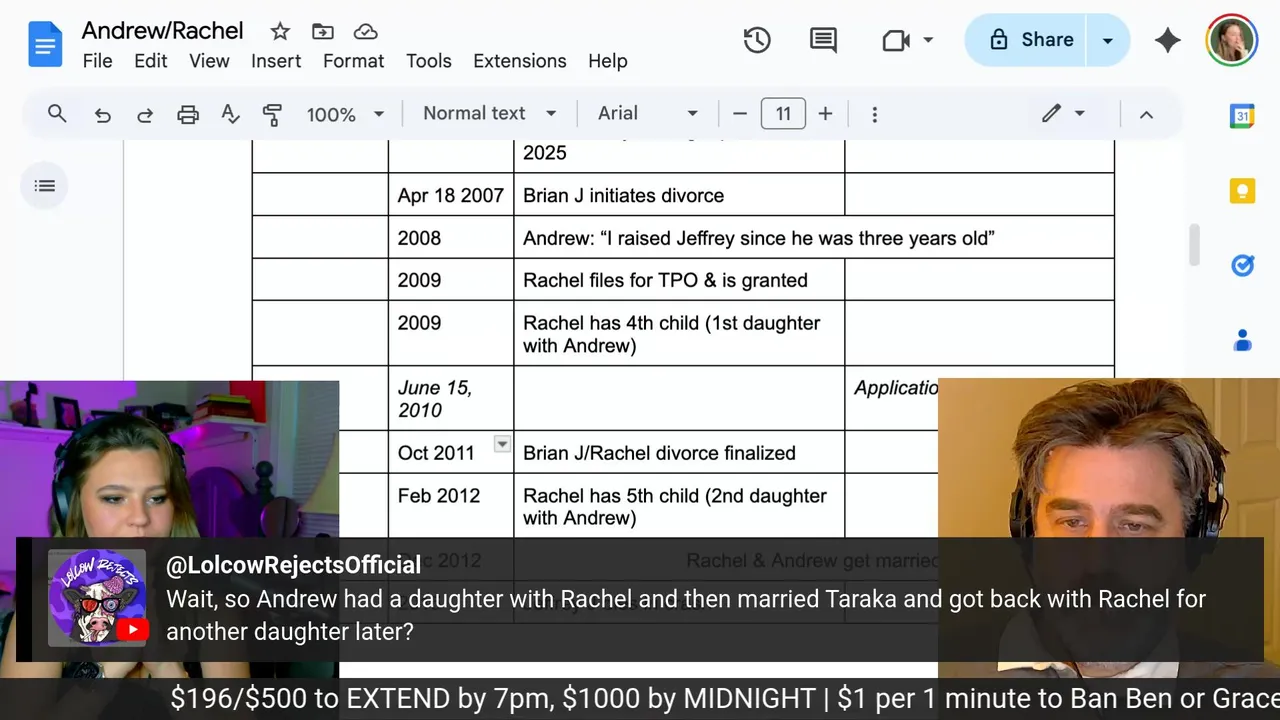
Task: Open the comments history icon
Action: pyautogui.click(x=823, y=40)
